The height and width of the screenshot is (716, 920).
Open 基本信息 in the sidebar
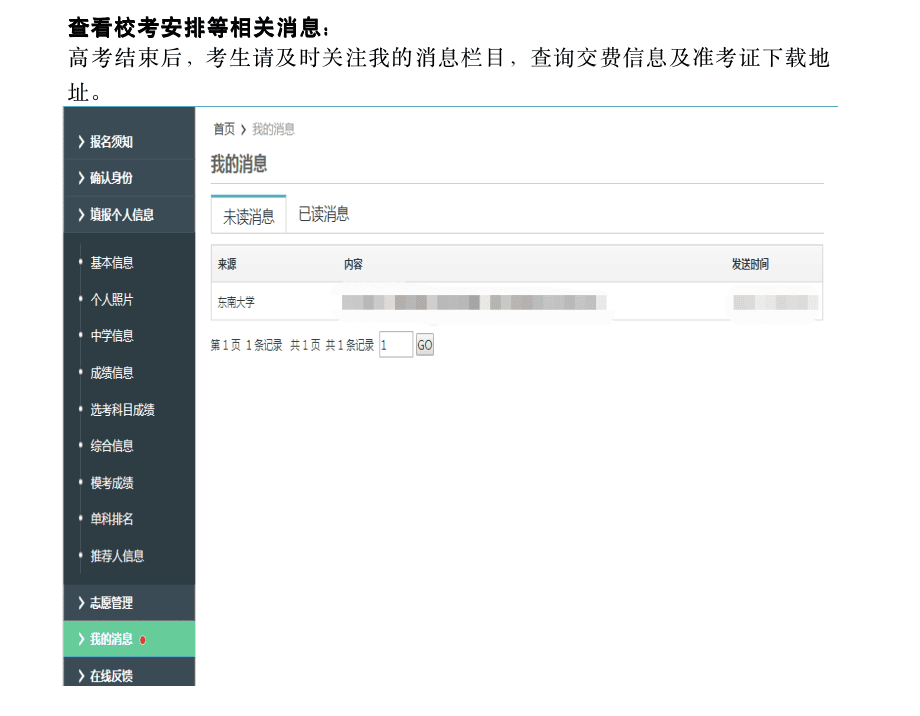click(x=111, y=263)
